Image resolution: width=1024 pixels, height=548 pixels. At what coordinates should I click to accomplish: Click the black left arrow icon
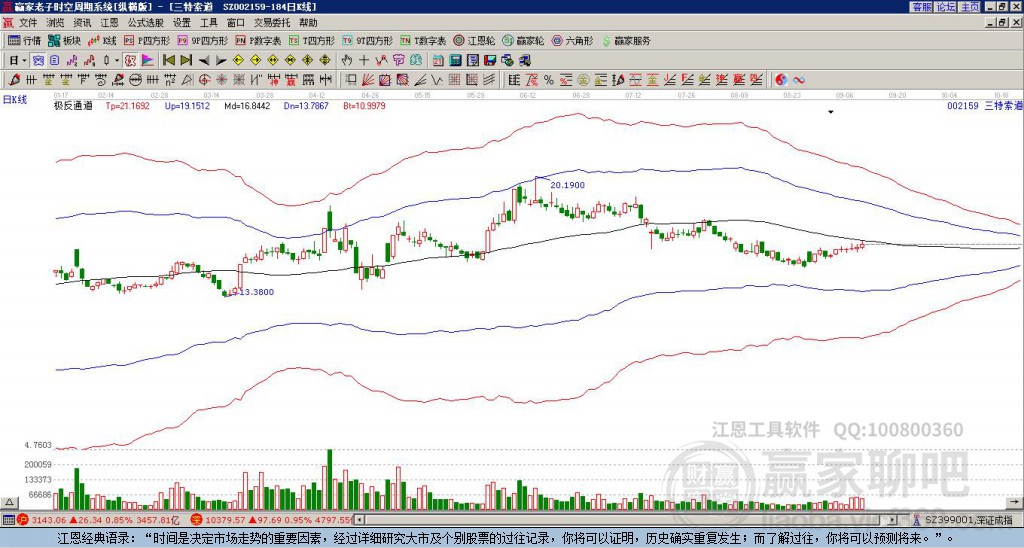(x=204, y=60)
